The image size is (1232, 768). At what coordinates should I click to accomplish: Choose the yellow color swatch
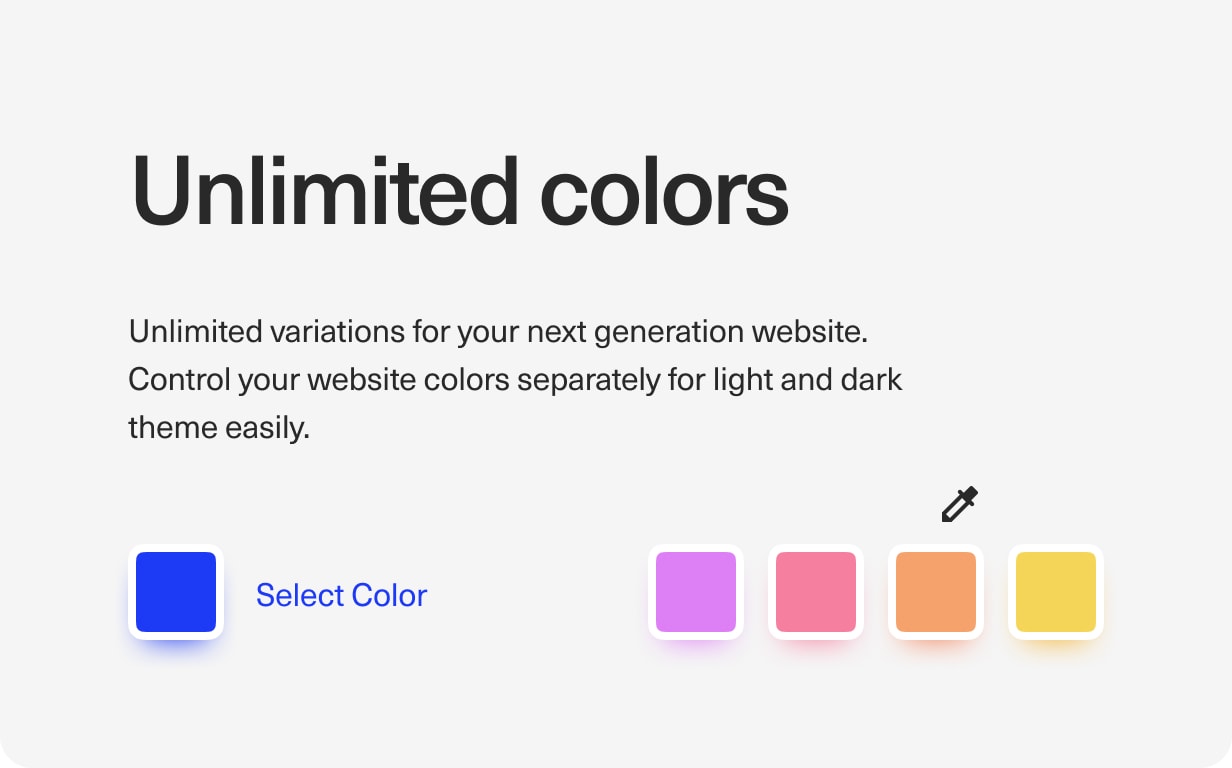pos(1056,592)
